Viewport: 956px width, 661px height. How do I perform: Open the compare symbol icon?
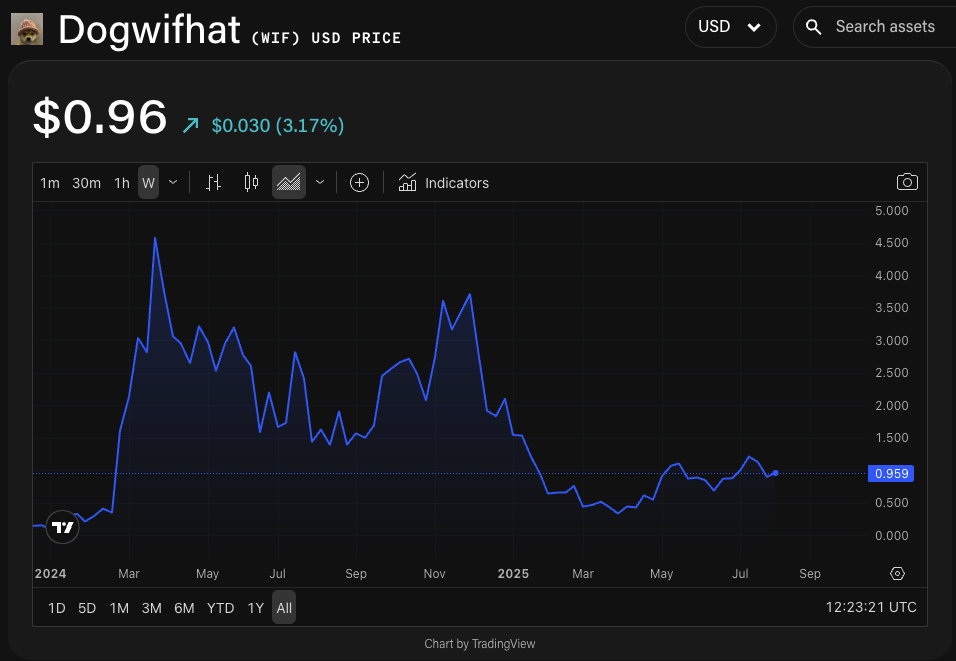pyautogui.click(x=213, y=182)
